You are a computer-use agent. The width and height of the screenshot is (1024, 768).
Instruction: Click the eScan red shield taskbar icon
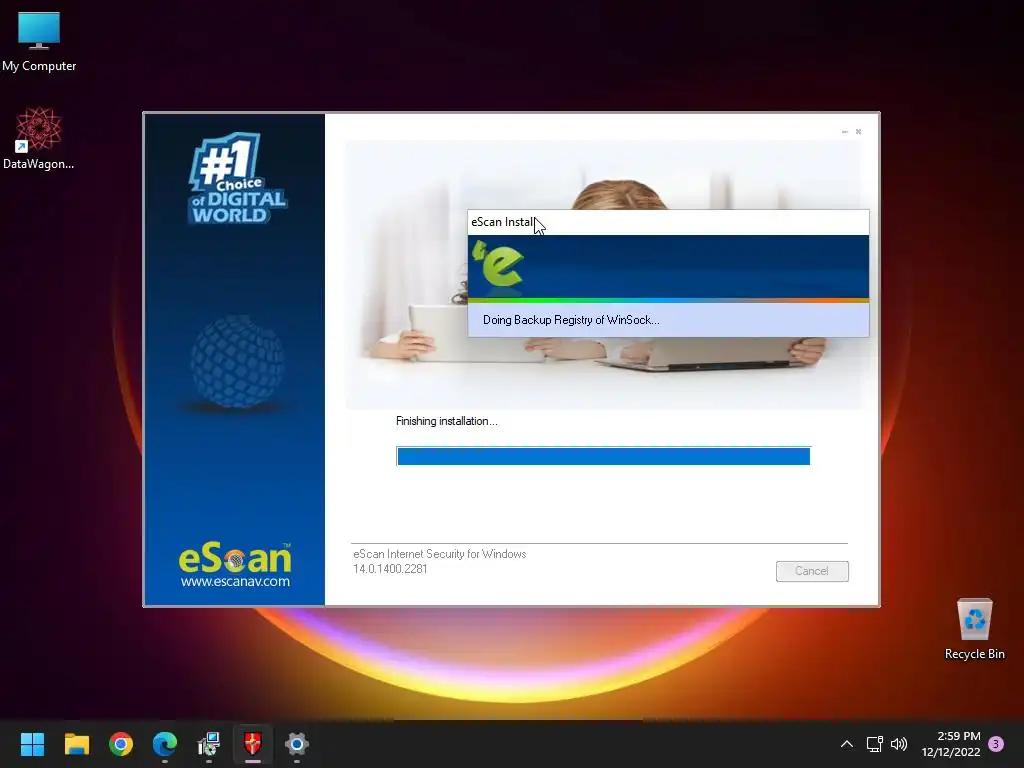click(x=253, y=744)
